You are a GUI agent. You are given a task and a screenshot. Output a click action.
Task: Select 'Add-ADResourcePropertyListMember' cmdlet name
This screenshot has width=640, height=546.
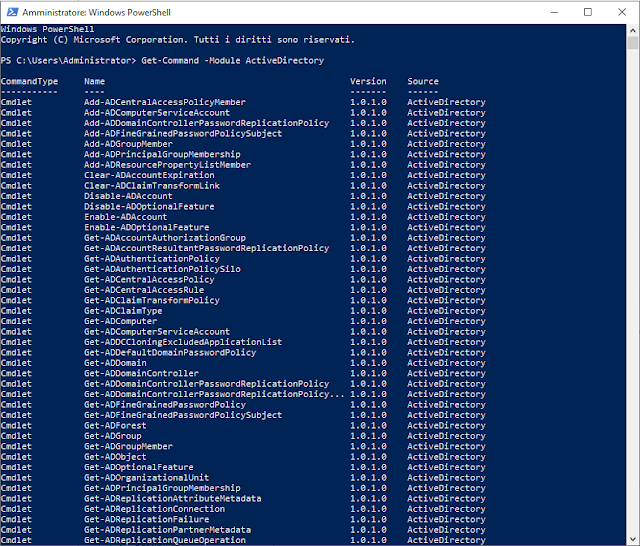pyautogui.click(x=167, y=165)
